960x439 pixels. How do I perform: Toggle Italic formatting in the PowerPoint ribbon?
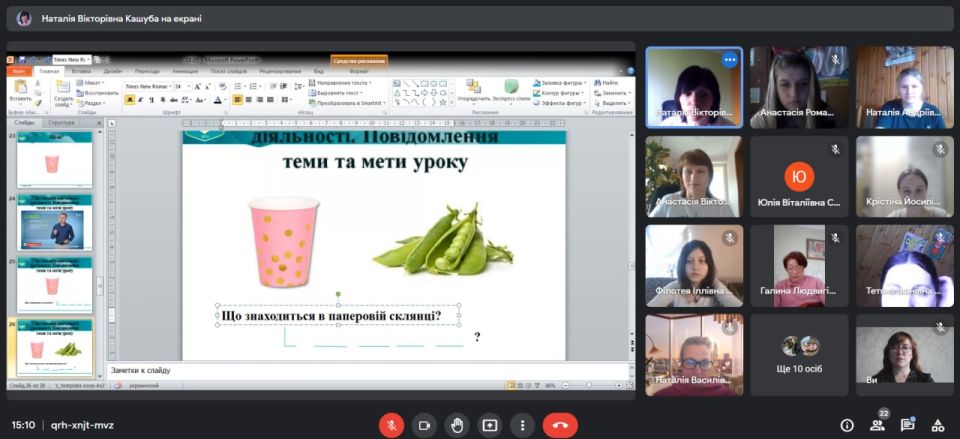[141, 100]
